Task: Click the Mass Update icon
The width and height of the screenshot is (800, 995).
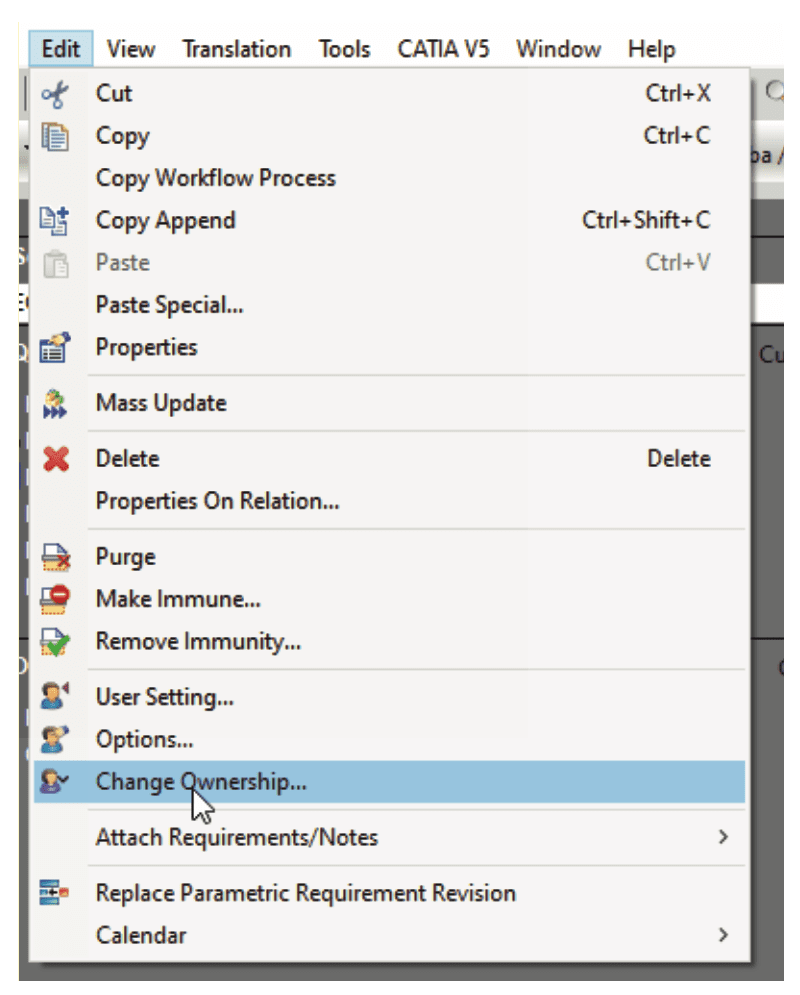Action: (55, 404)
